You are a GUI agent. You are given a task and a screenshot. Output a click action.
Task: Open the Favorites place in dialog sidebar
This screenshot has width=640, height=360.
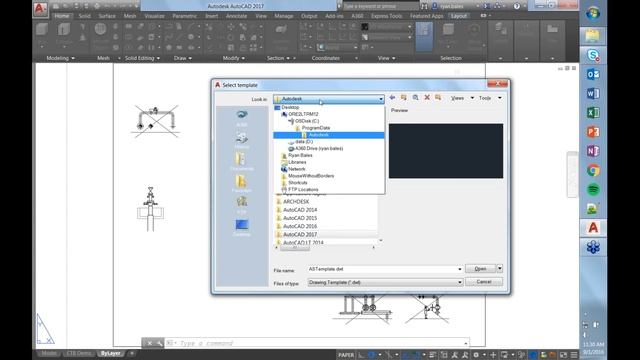[x=242, y=184]
